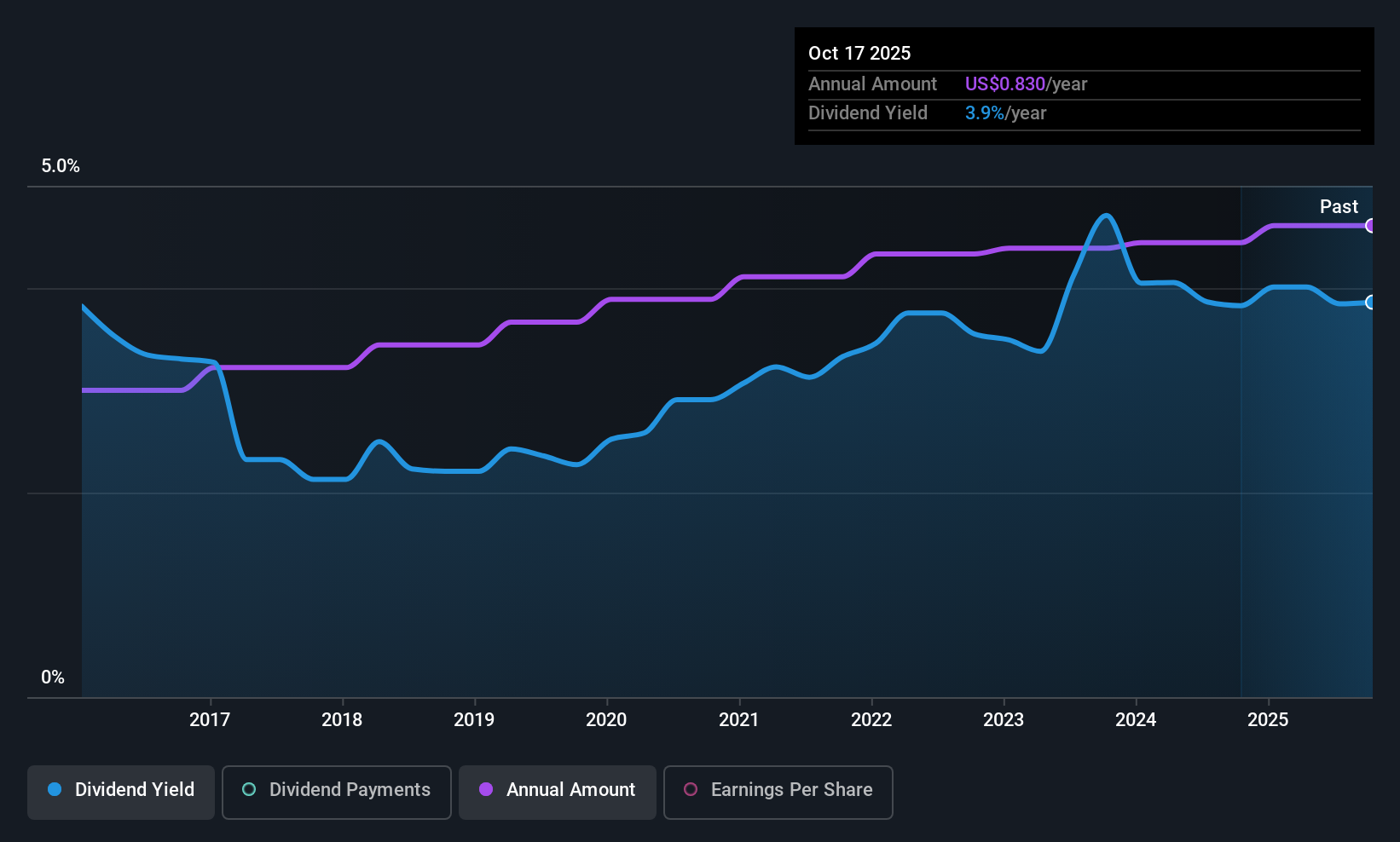
Task: Click the blue Dividend Yield legend dot icon
Action: [x=55, y=790]
